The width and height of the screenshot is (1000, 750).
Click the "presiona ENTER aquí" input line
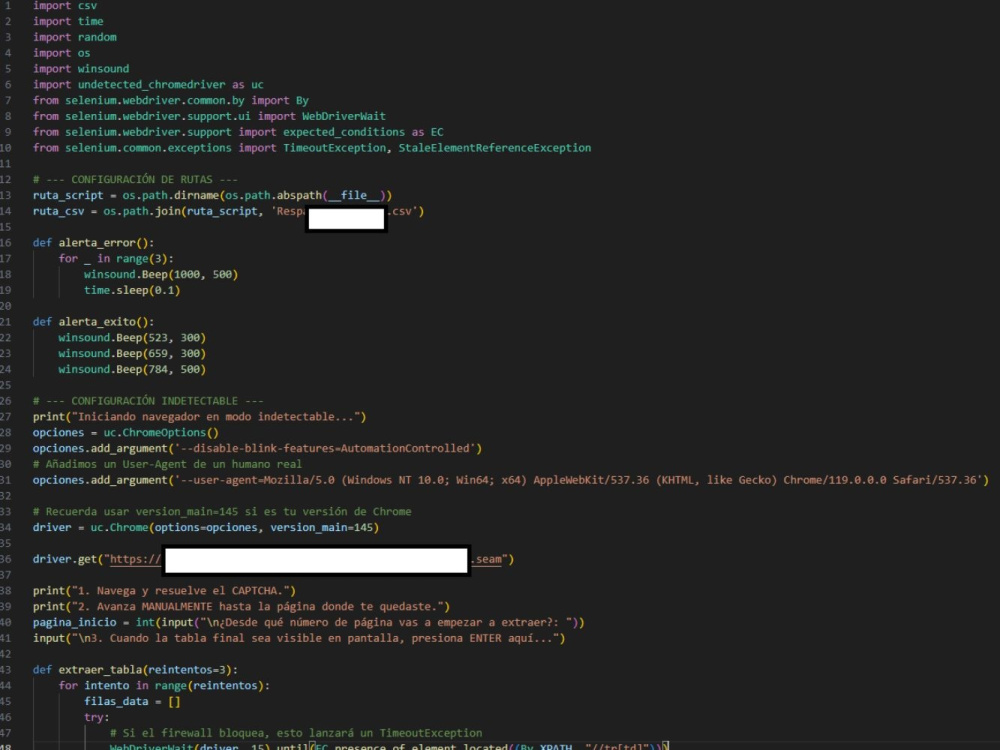(299, 638)
